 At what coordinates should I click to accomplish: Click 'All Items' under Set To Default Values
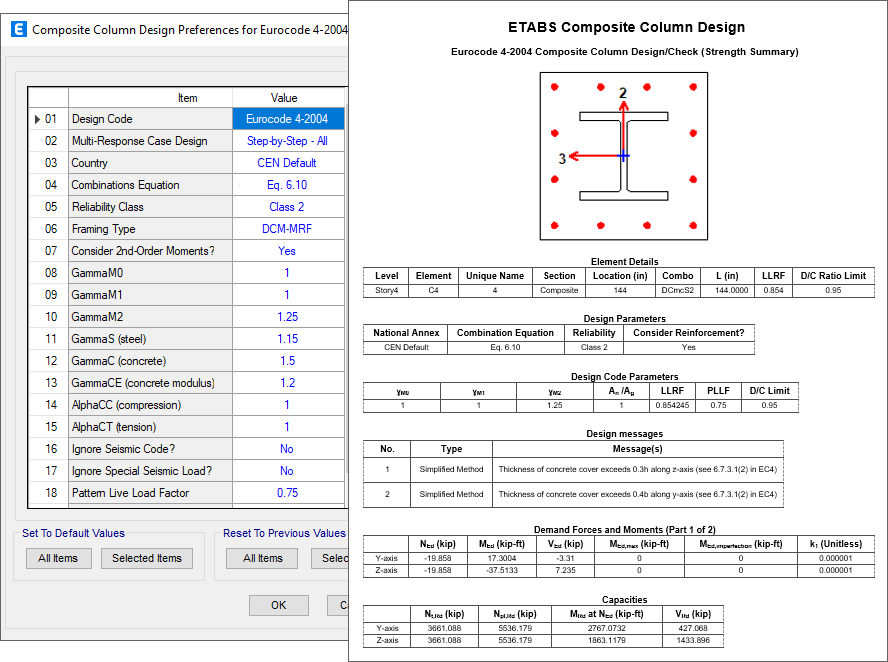(x=58, y=558)
